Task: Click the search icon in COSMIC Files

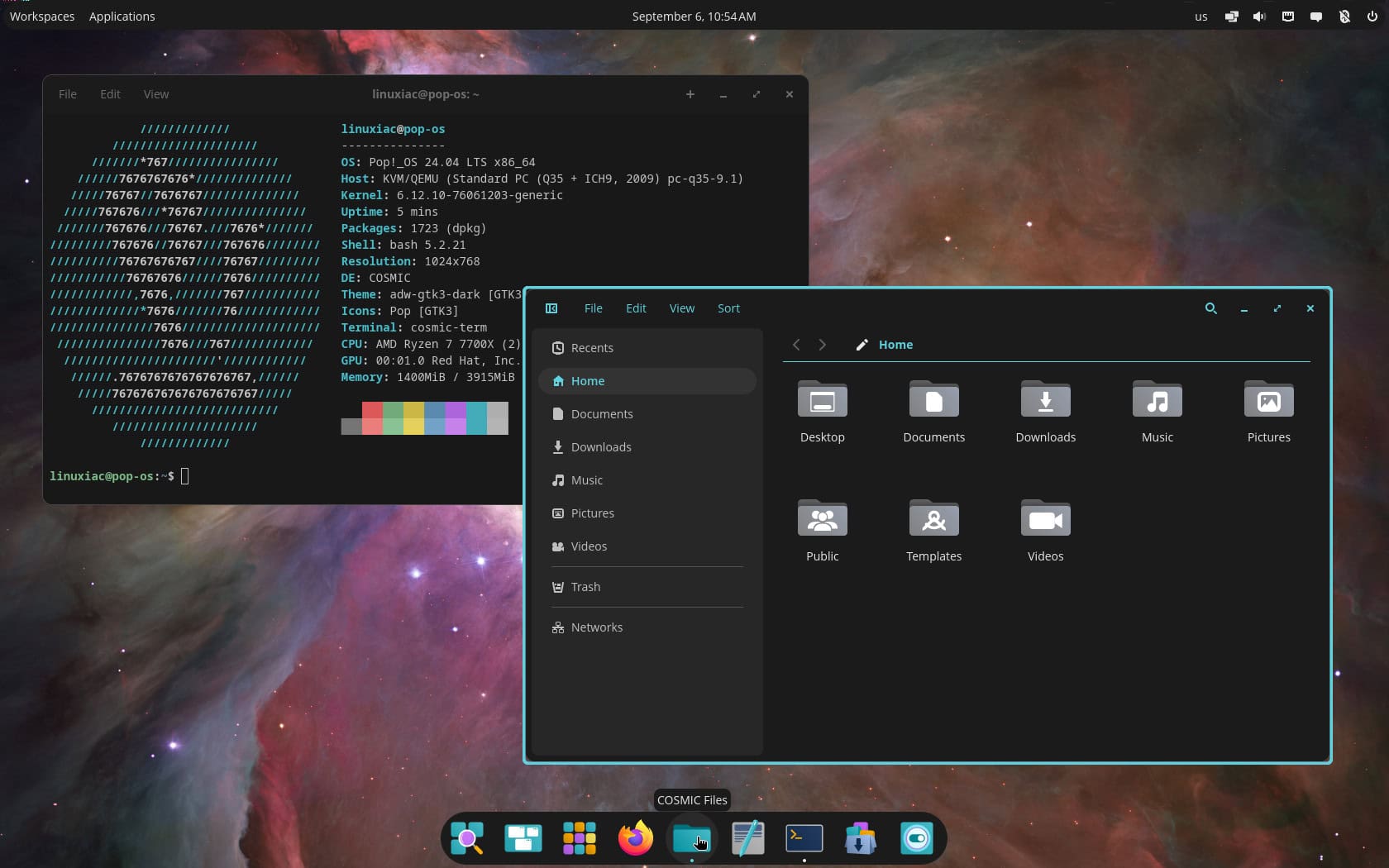Action: [1210, 308]
